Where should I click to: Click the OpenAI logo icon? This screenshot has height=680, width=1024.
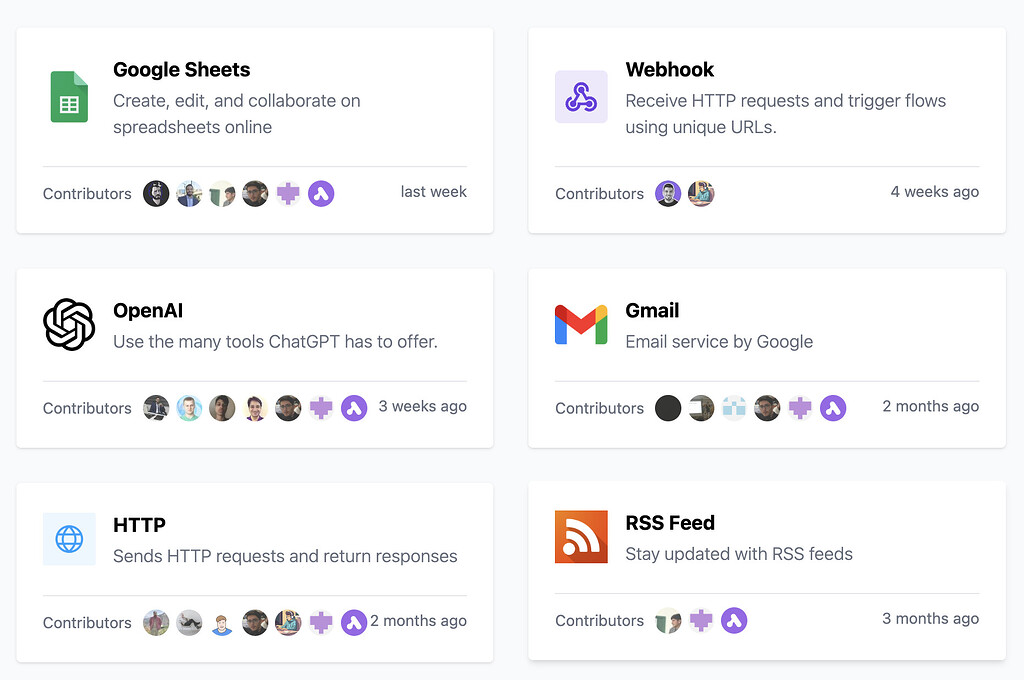tap(69, 324)
